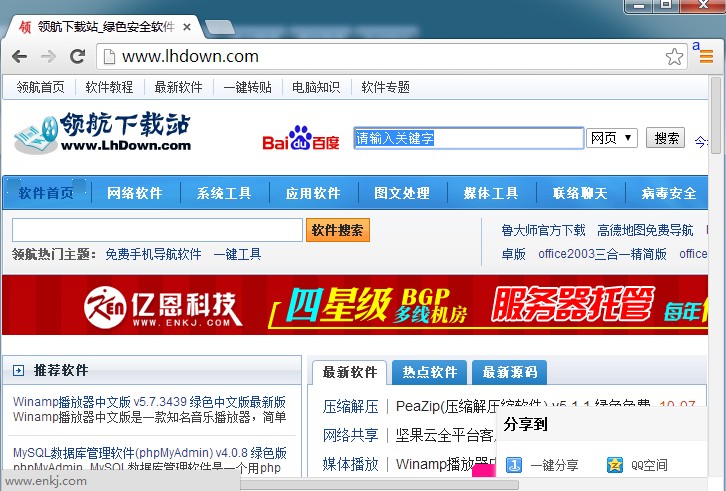Open 软件专题 in top nav
Image resolution: width=726 pixels, height=491 pixels.
point(385,87)
